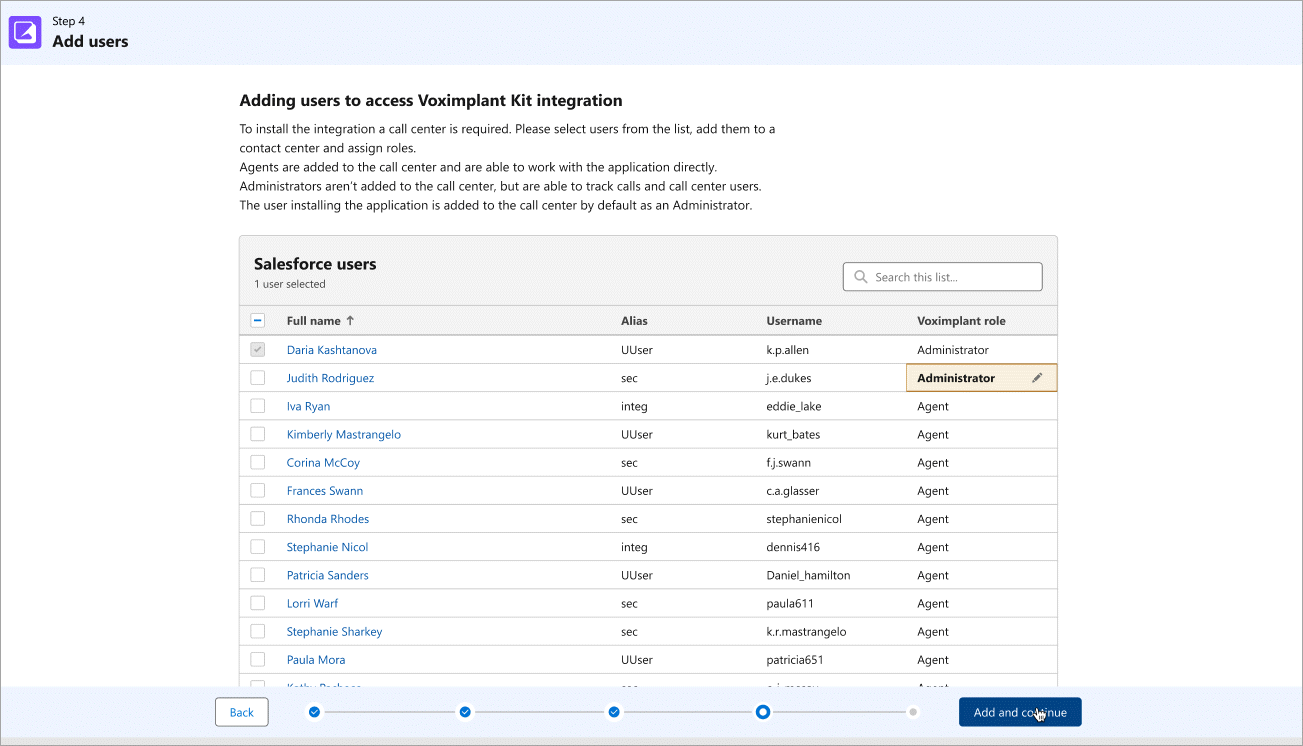The image size is (1303, 746).
Task: Click the Voximplant role column header
Action: [961, 321]
